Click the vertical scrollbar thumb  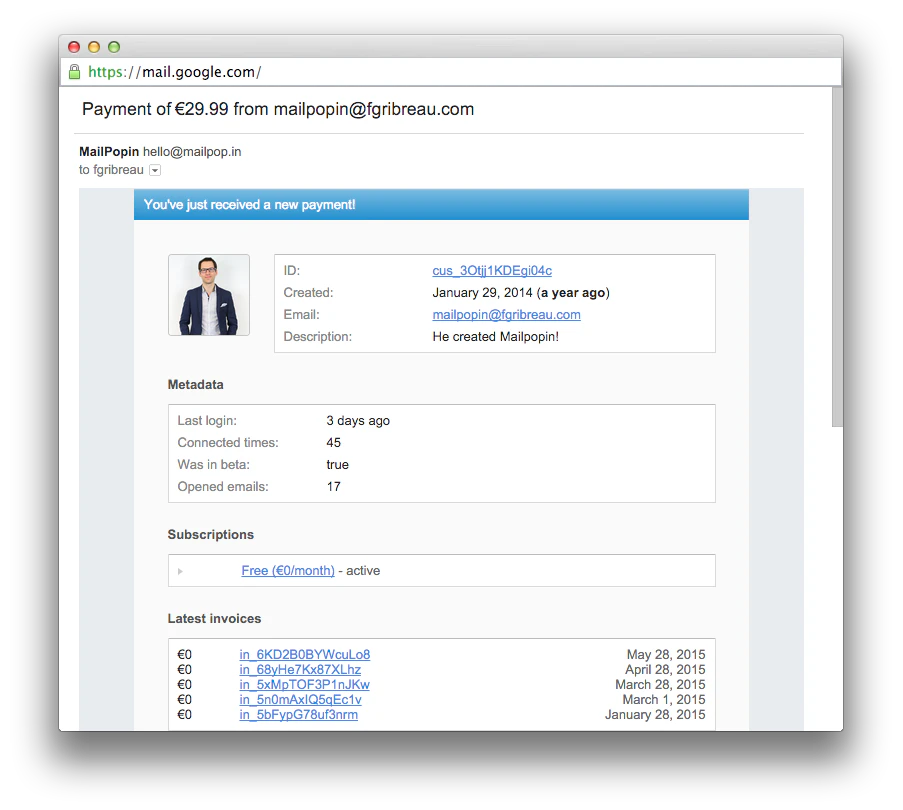coord(837,257)
